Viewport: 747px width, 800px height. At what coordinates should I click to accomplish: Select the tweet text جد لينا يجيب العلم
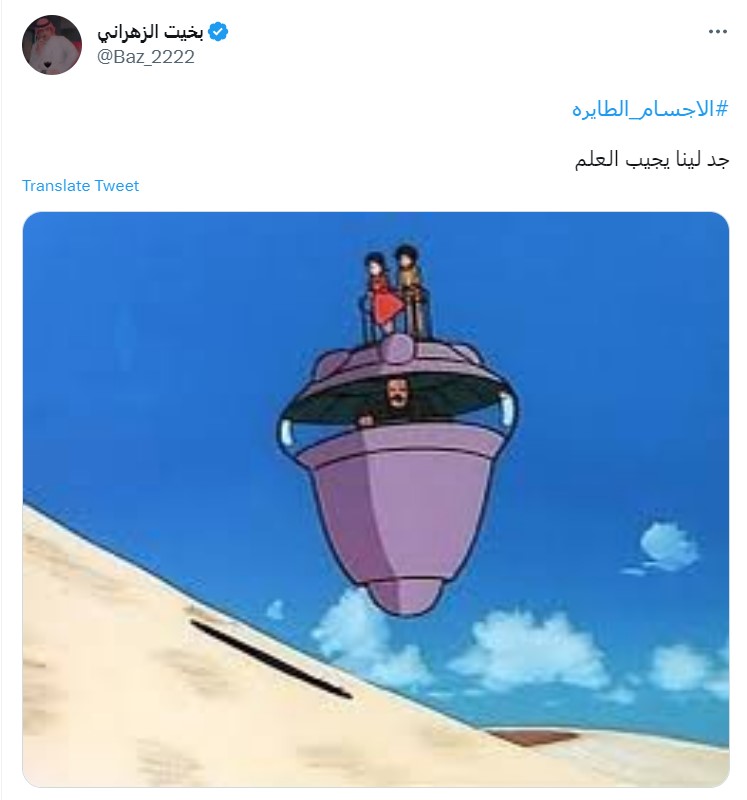[652, 159]
